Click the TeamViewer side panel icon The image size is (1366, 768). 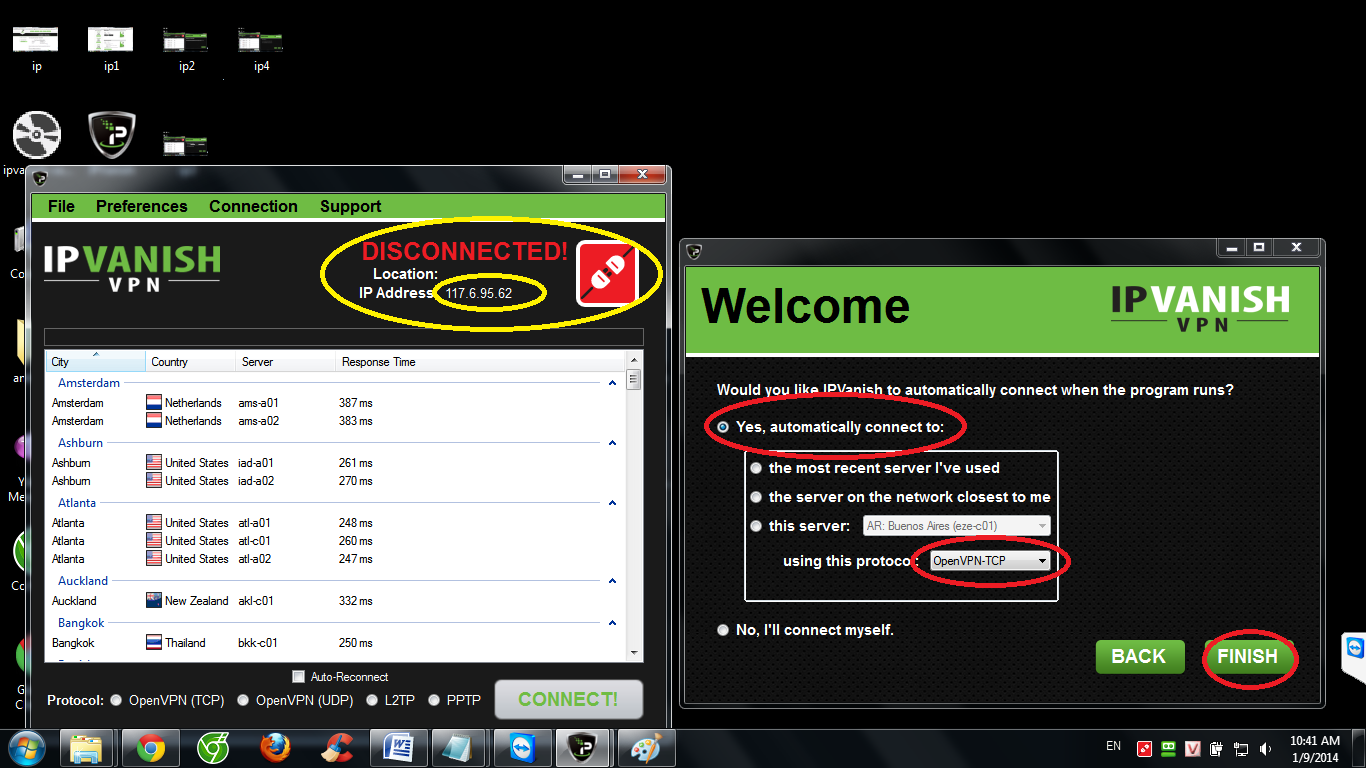pos(1355,648)
